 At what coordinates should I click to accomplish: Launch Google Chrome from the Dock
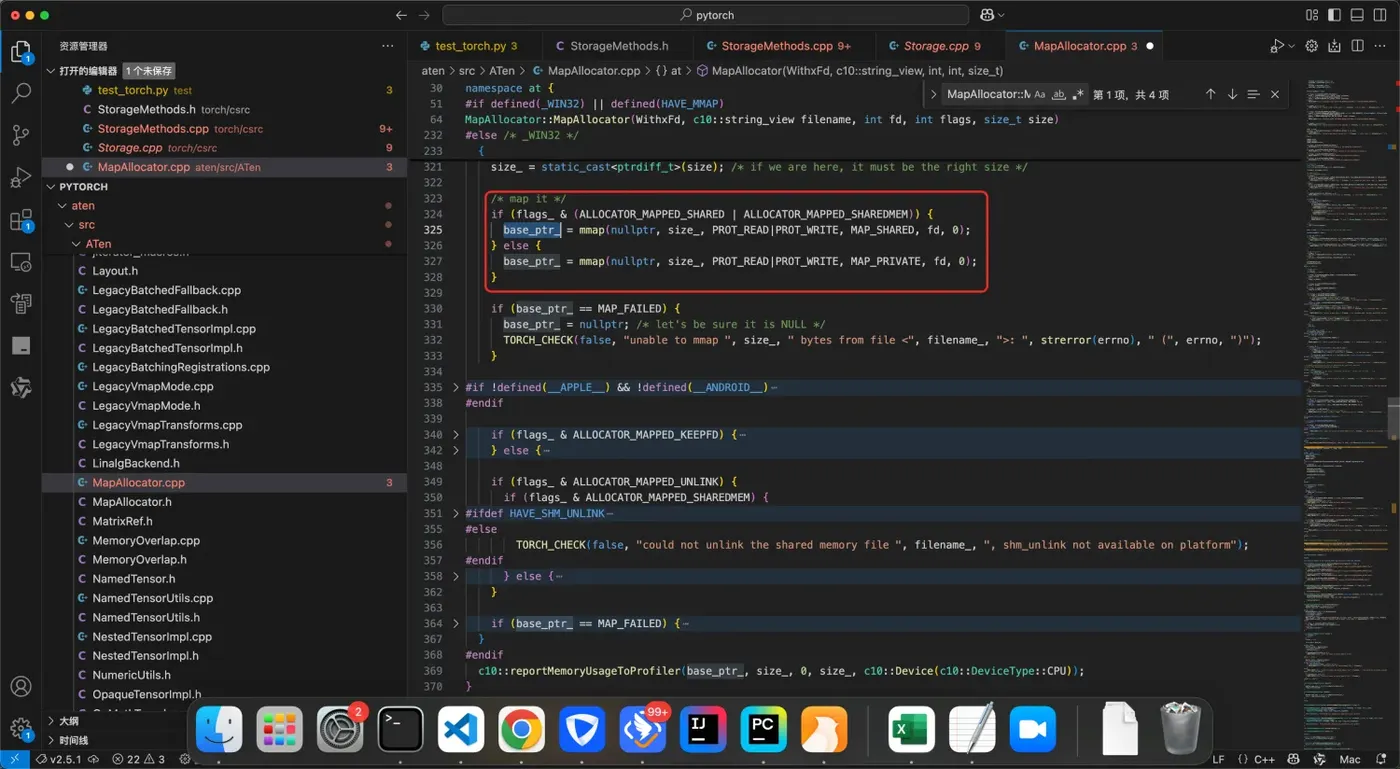[521, 729]
